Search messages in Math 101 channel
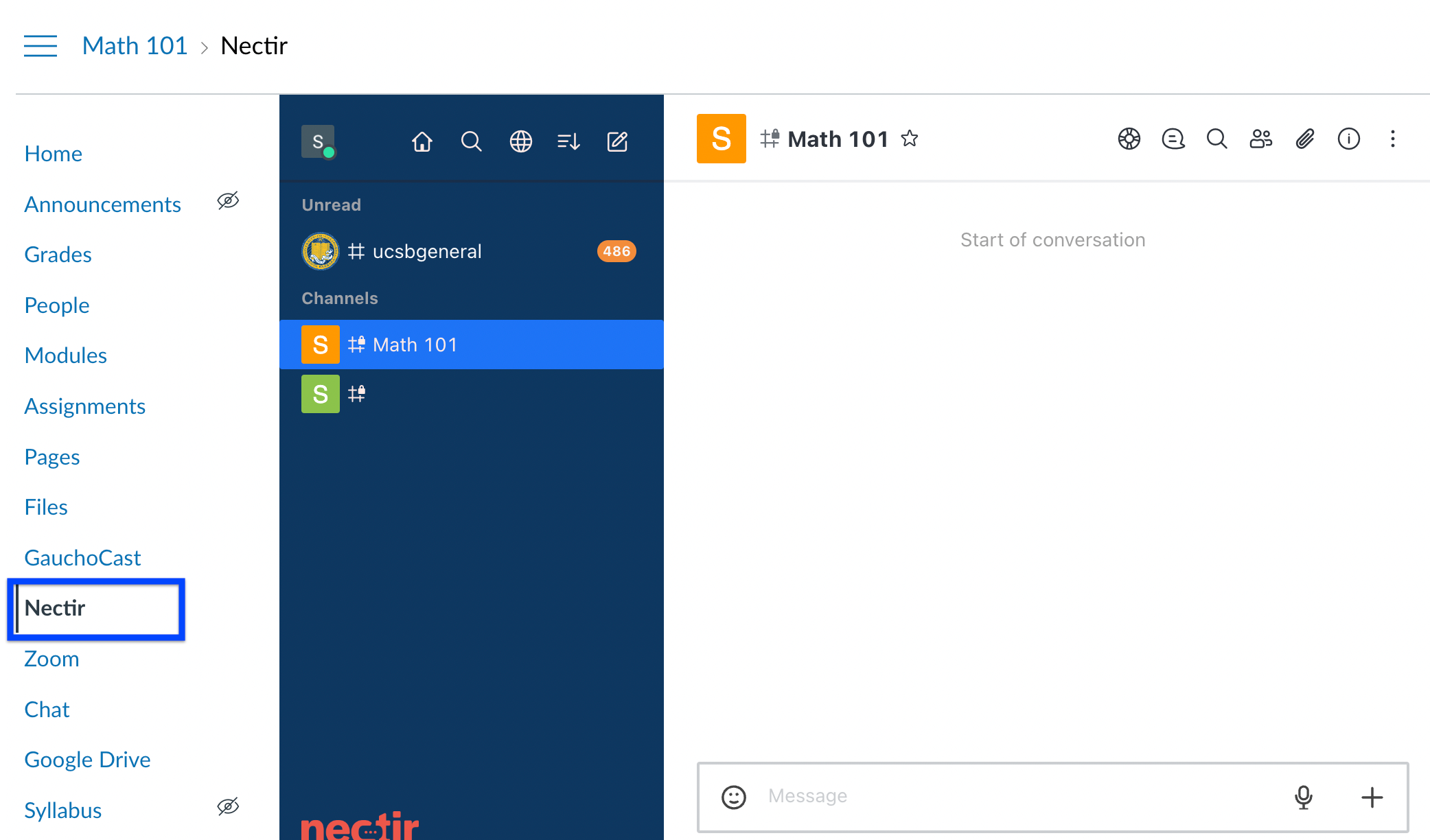The image size is (1430, 840). point(1217,139)
